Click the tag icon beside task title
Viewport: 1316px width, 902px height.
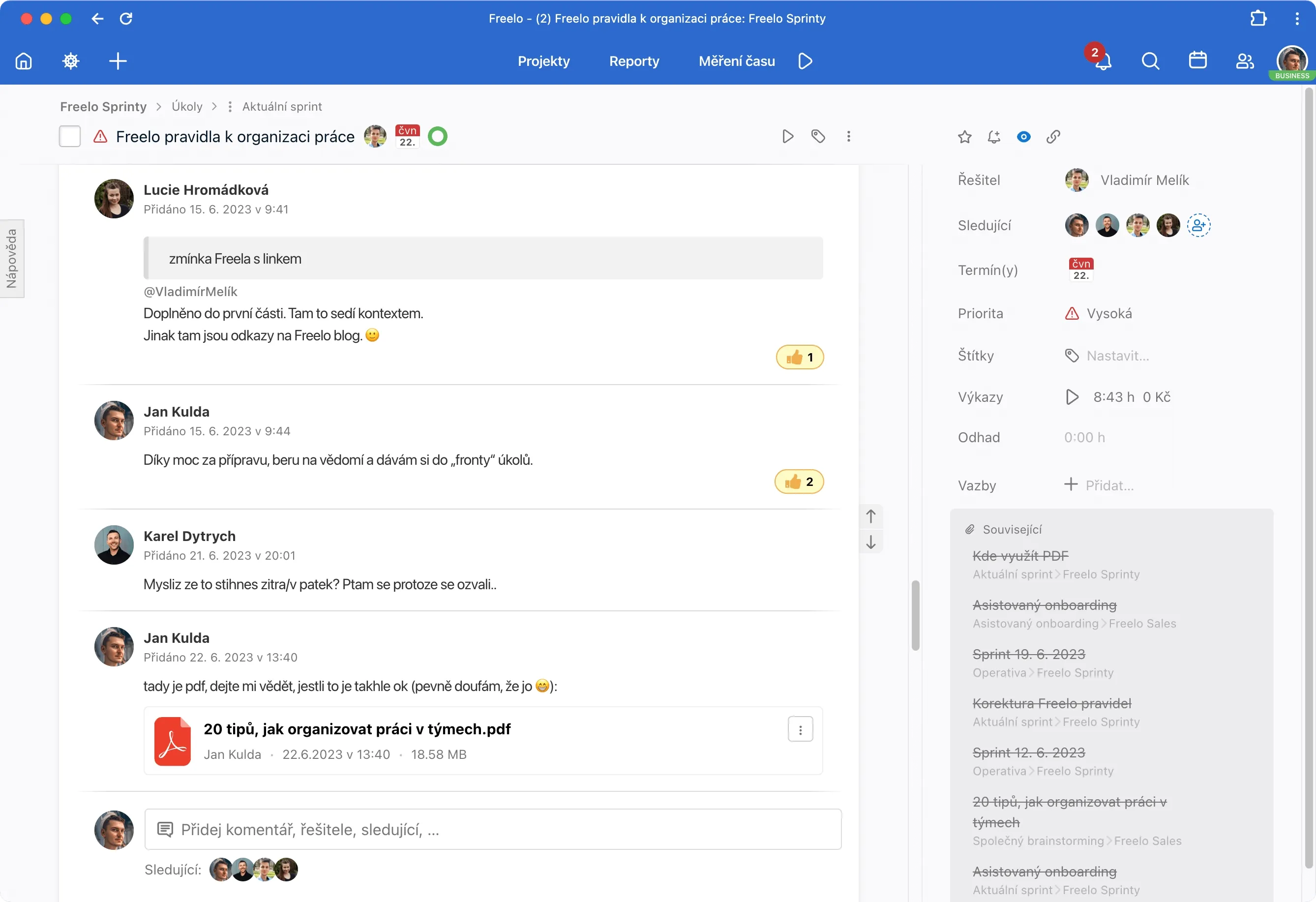click(x=818, y=136)
